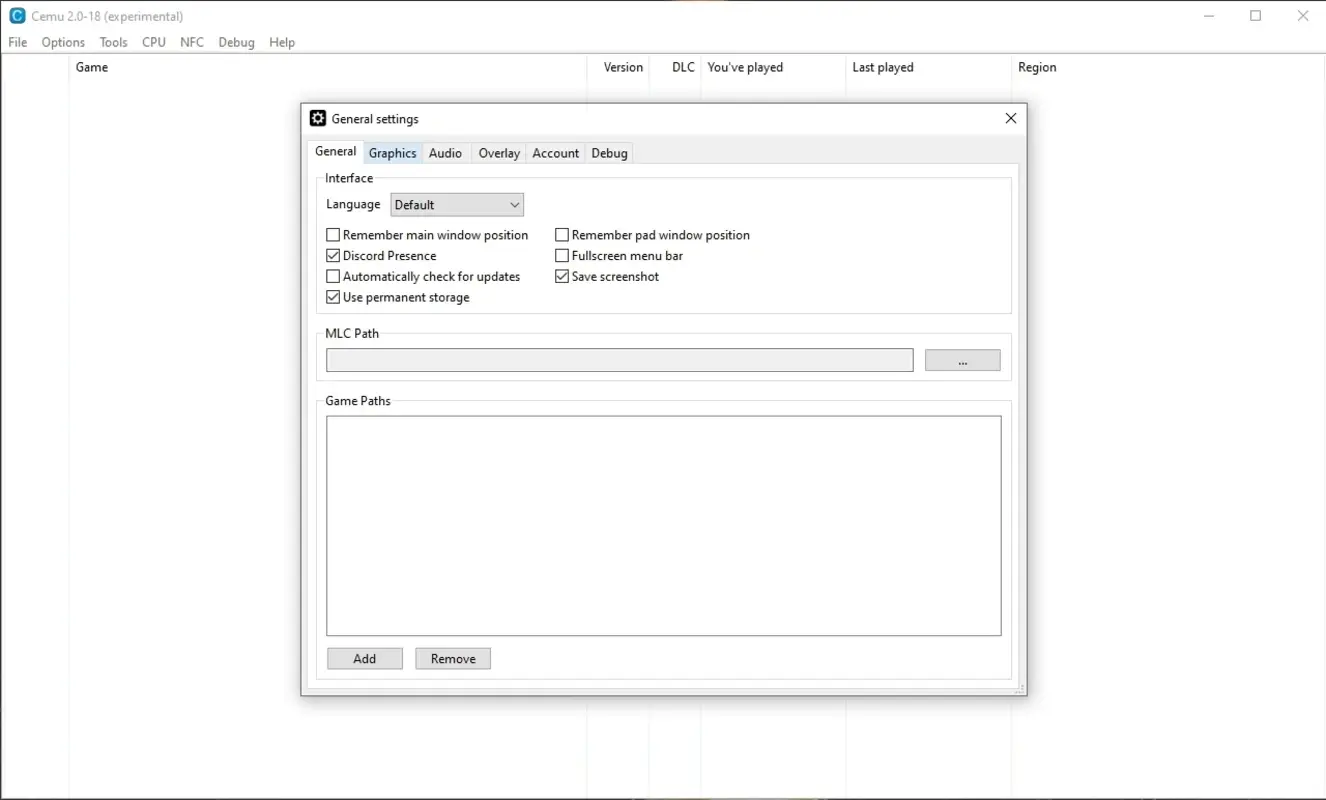Uncheck Use permanent storage
Image resolution: width=1326 pixels, height=800 pixels.
[333, 297]
